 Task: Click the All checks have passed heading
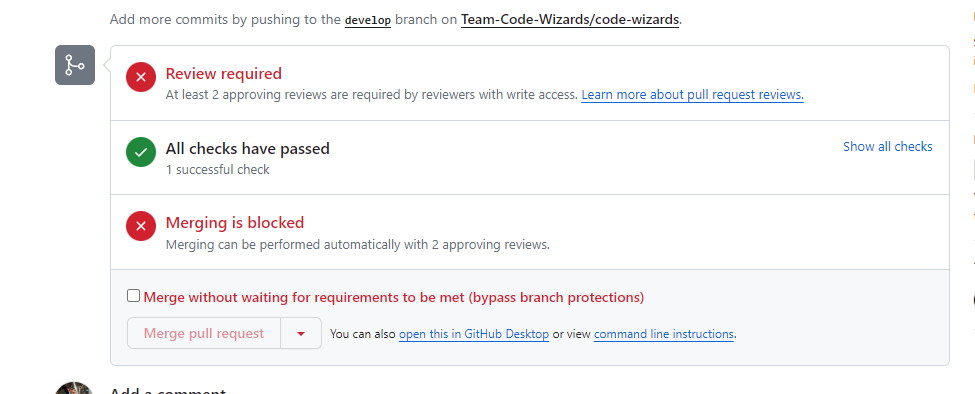[x=247, y=149]
